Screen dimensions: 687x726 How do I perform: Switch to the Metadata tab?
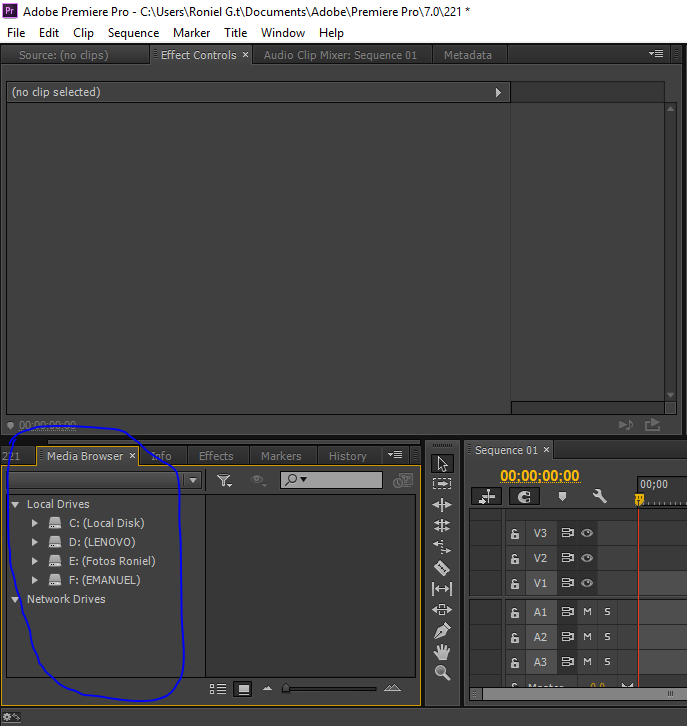pos(468,55)
